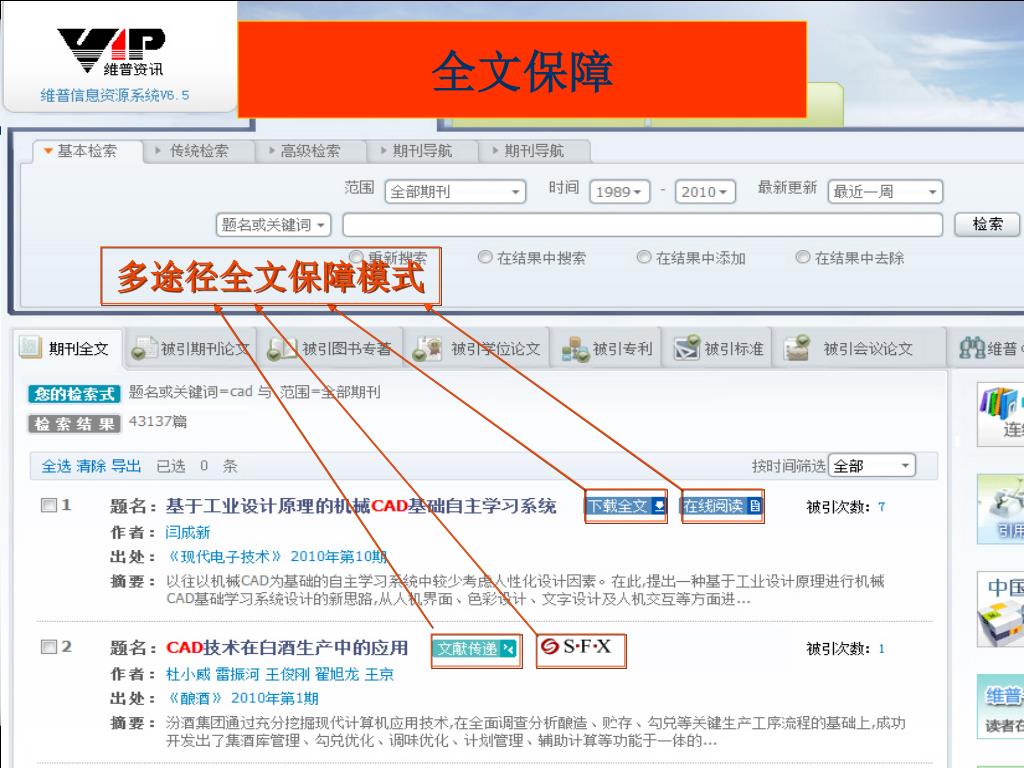Click the 被引期刊论文 tab icon
Screen dimensions: 1024x768
pyautogui.click(x=143, y=349)
